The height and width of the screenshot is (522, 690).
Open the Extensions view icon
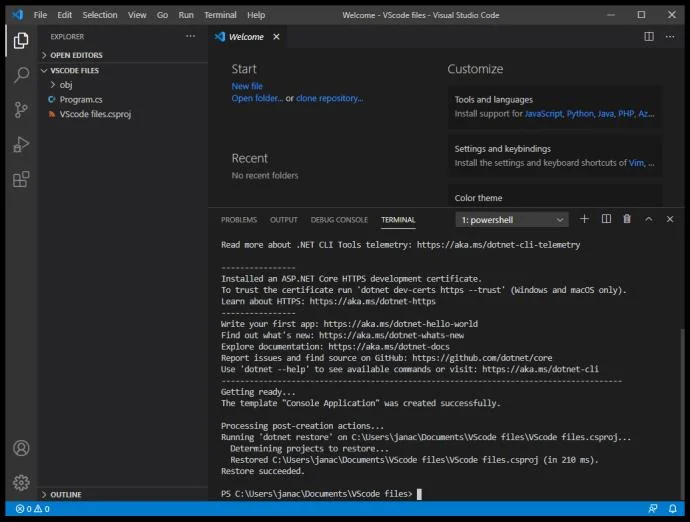(21, 179)
